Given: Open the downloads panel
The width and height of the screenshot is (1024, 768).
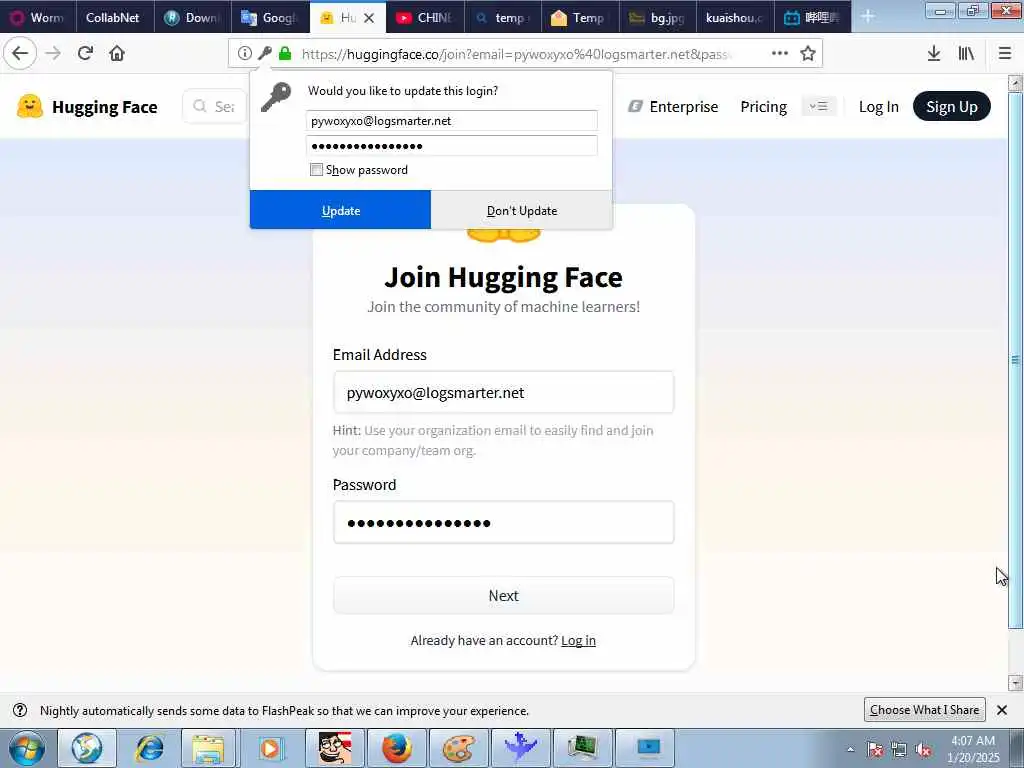Looking at the screenshot, I should point(934,54).
